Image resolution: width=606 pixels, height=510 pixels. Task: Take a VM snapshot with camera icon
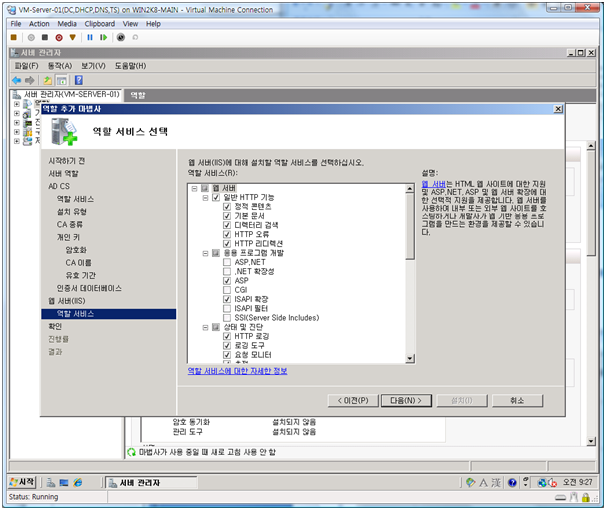click(x=121, y=37)
